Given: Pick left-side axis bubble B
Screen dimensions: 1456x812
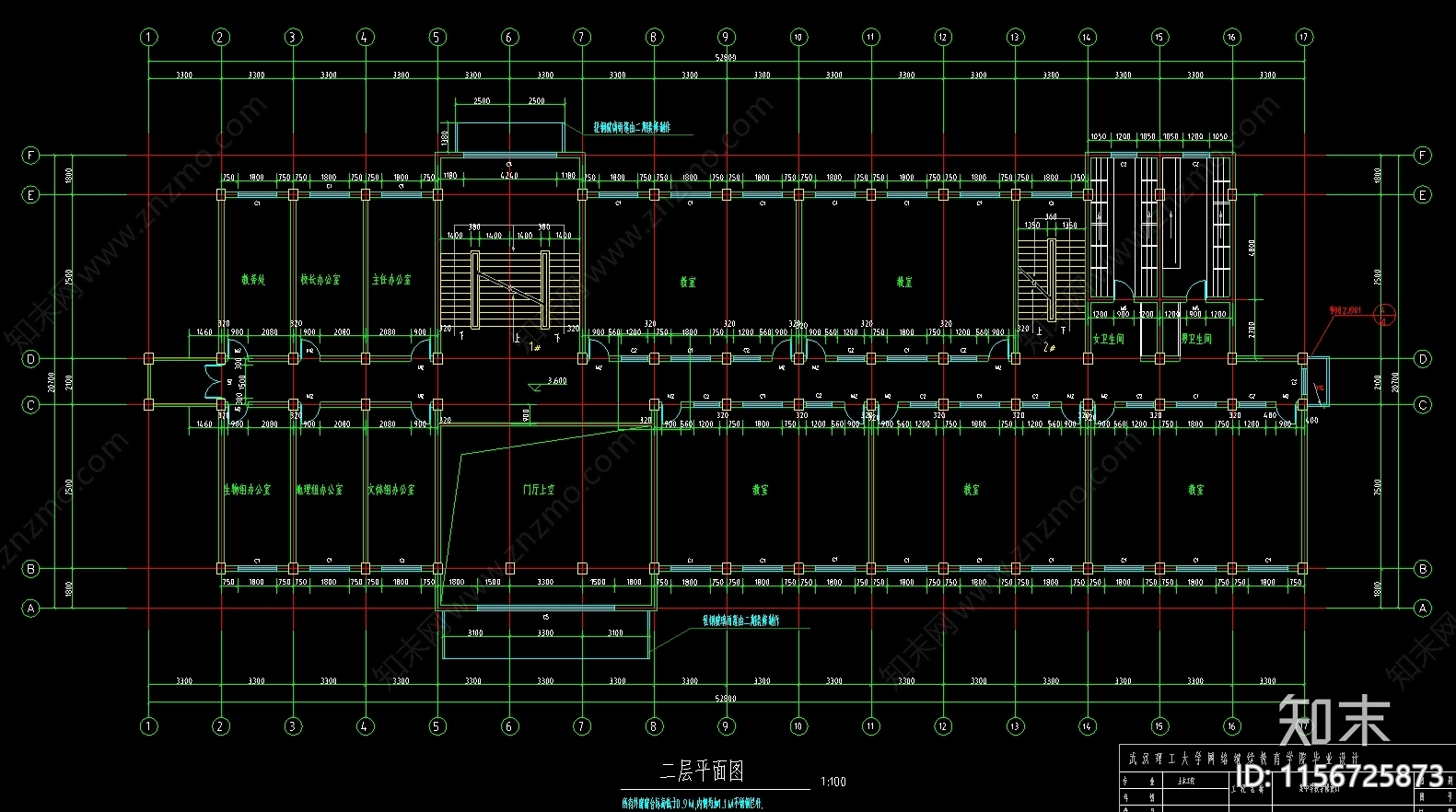Looking at the screenshot, I should tap(30, 569).
